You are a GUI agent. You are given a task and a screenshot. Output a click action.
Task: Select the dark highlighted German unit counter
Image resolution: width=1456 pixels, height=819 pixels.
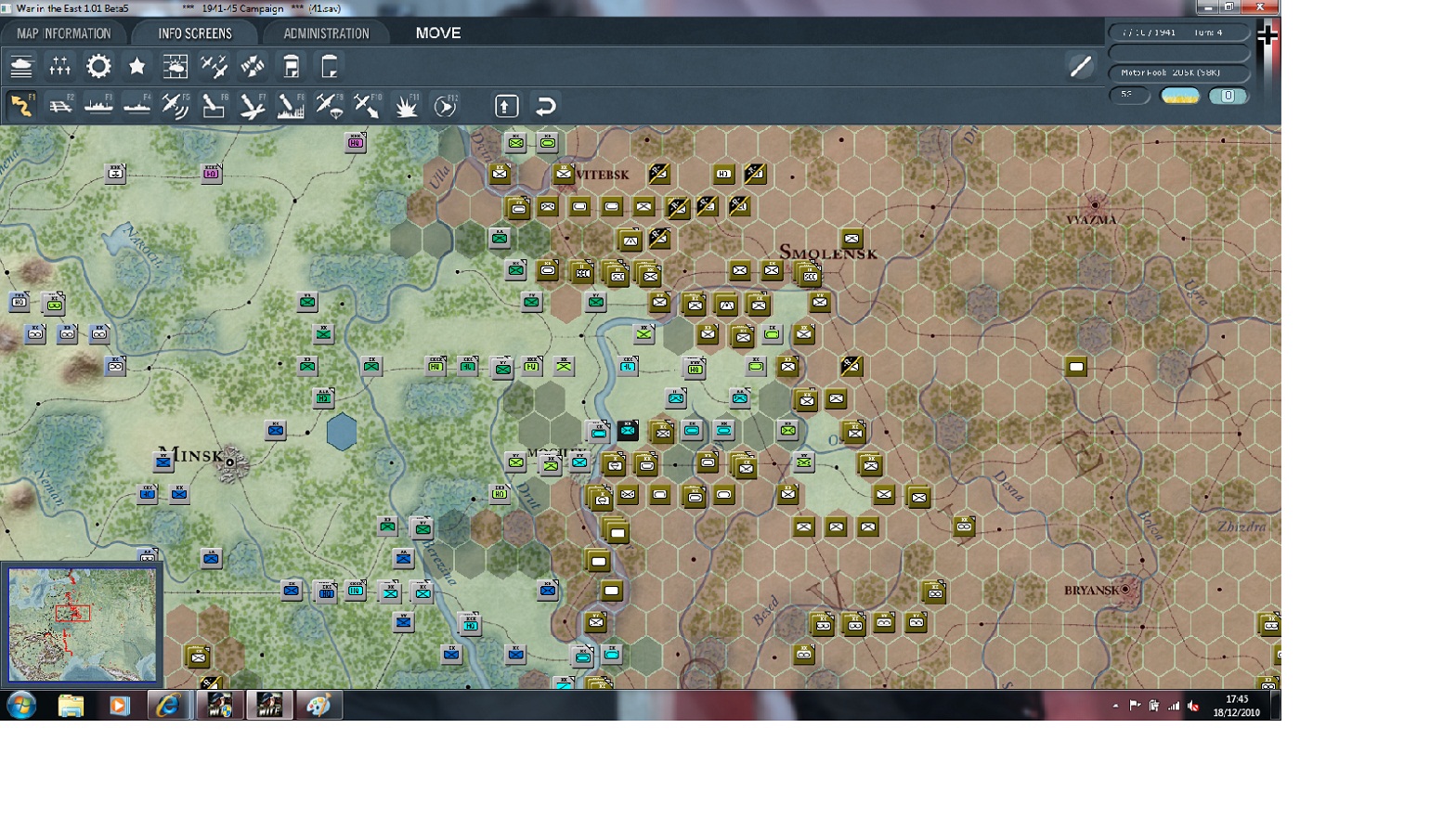pyautogui.click(x=629, y=430)
